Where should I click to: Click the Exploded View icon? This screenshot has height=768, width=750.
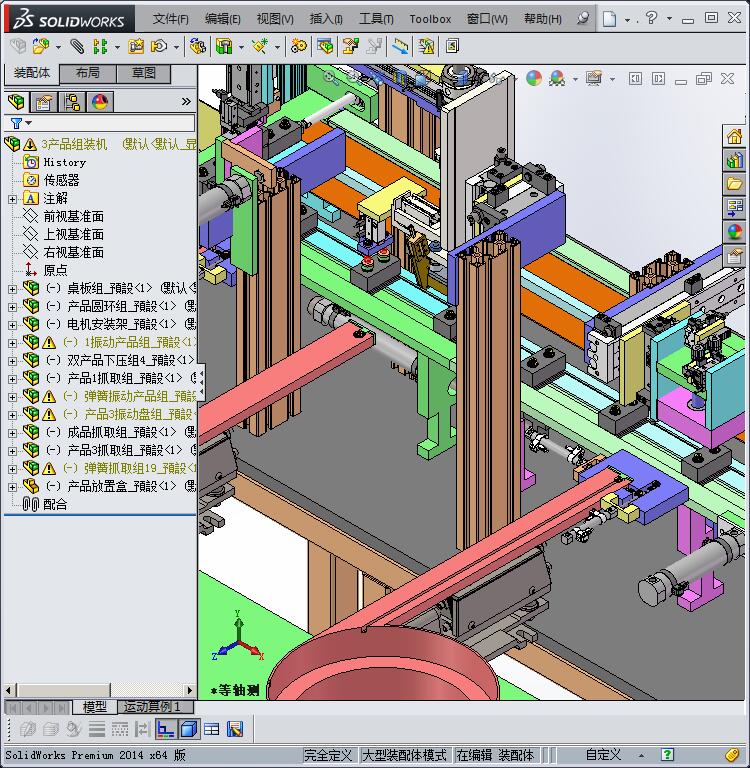[x=351, y=47]
